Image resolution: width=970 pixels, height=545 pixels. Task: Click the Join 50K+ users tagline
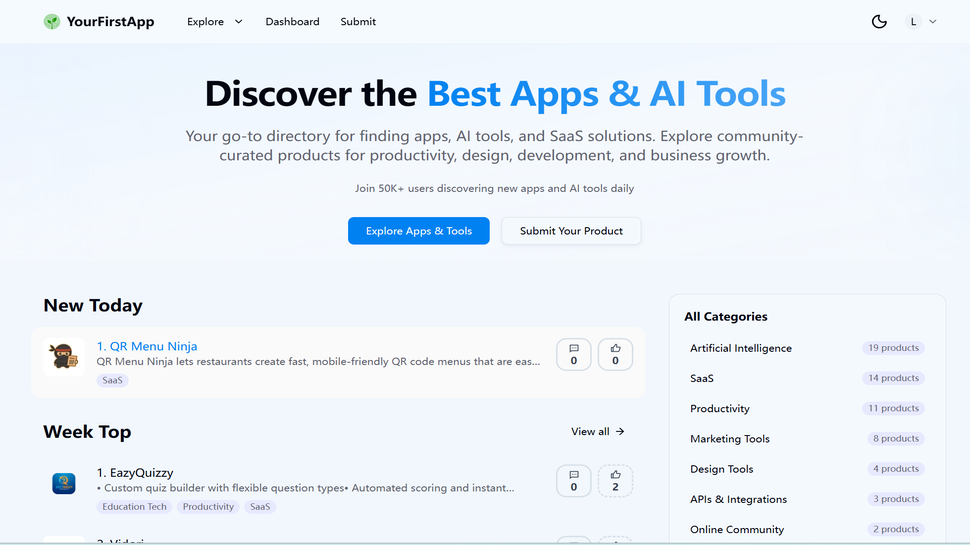click(x=494, y=189)
